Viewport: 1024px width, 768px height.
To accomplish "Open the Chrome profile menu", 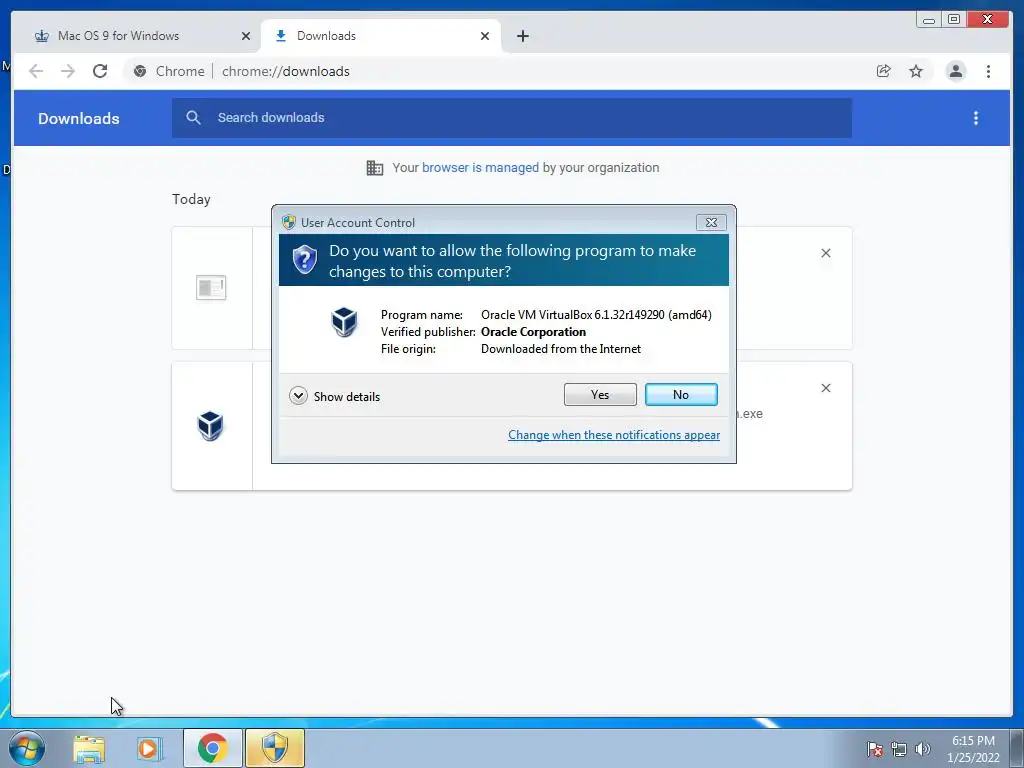I will click(955, 71).
